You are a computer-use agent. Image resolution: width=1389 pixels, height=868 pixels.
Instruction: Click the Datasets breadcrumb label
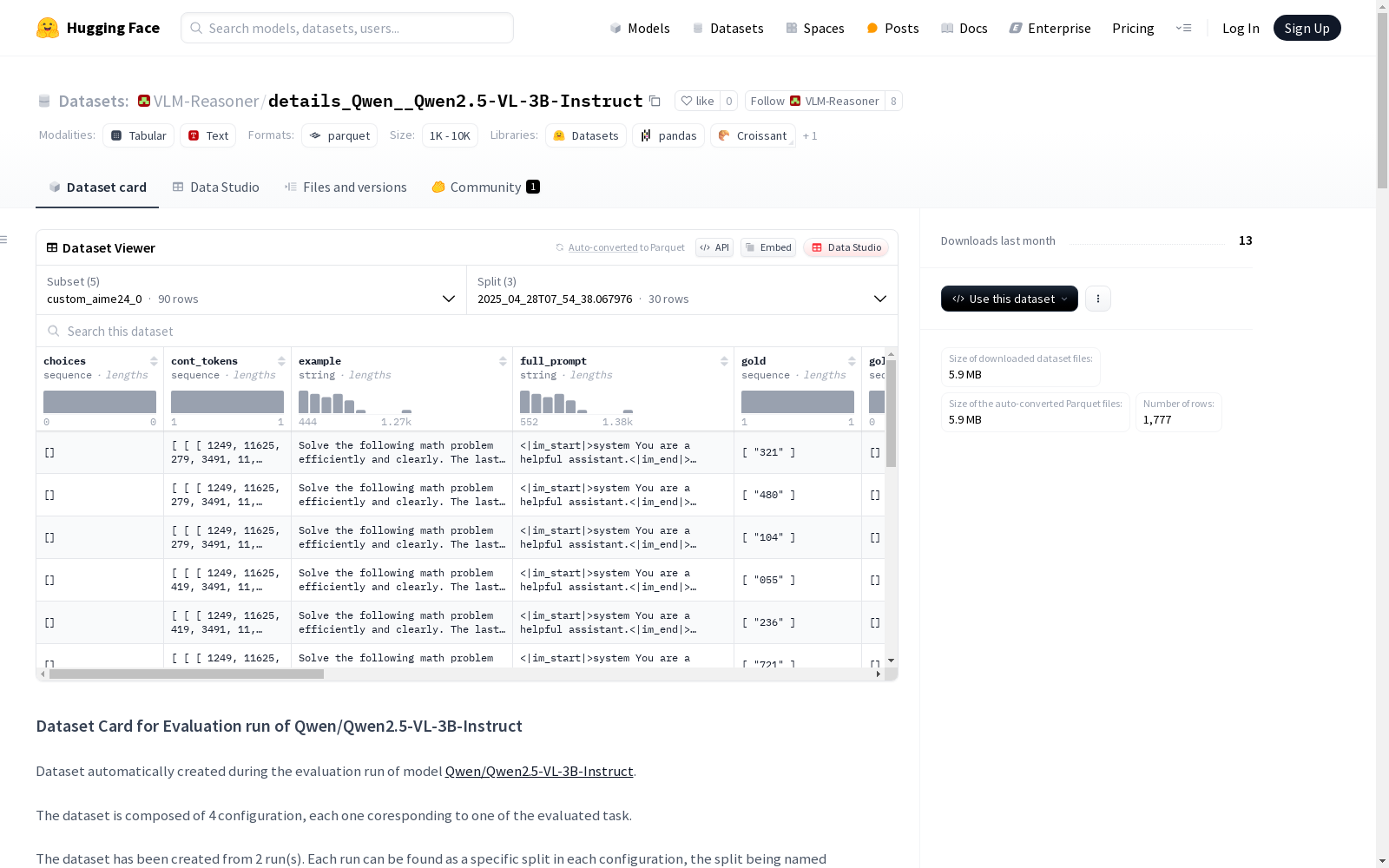click(93, 101)
